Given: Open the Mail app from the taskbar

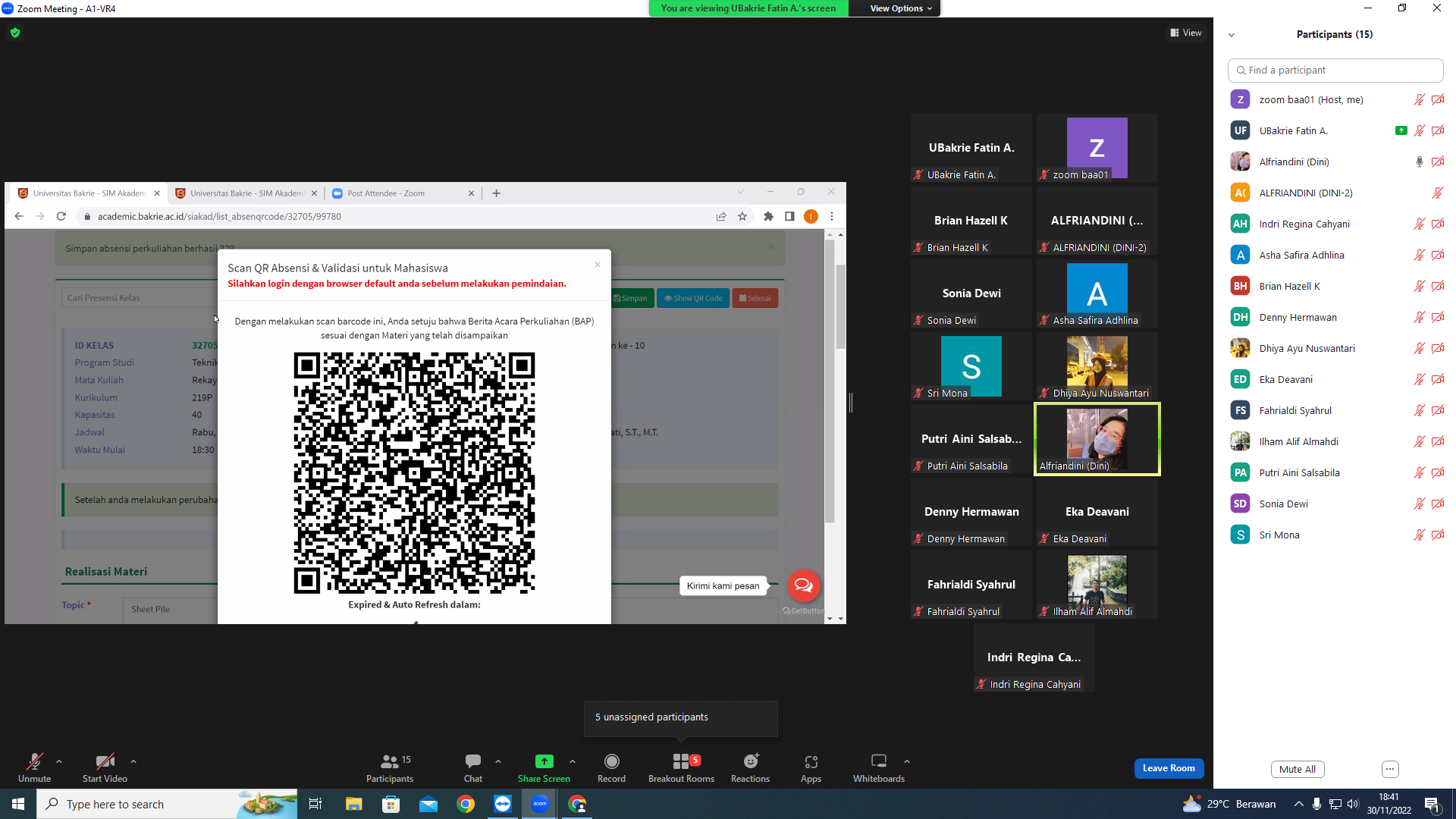Looking at the screenshot, I should coord(428,804).
